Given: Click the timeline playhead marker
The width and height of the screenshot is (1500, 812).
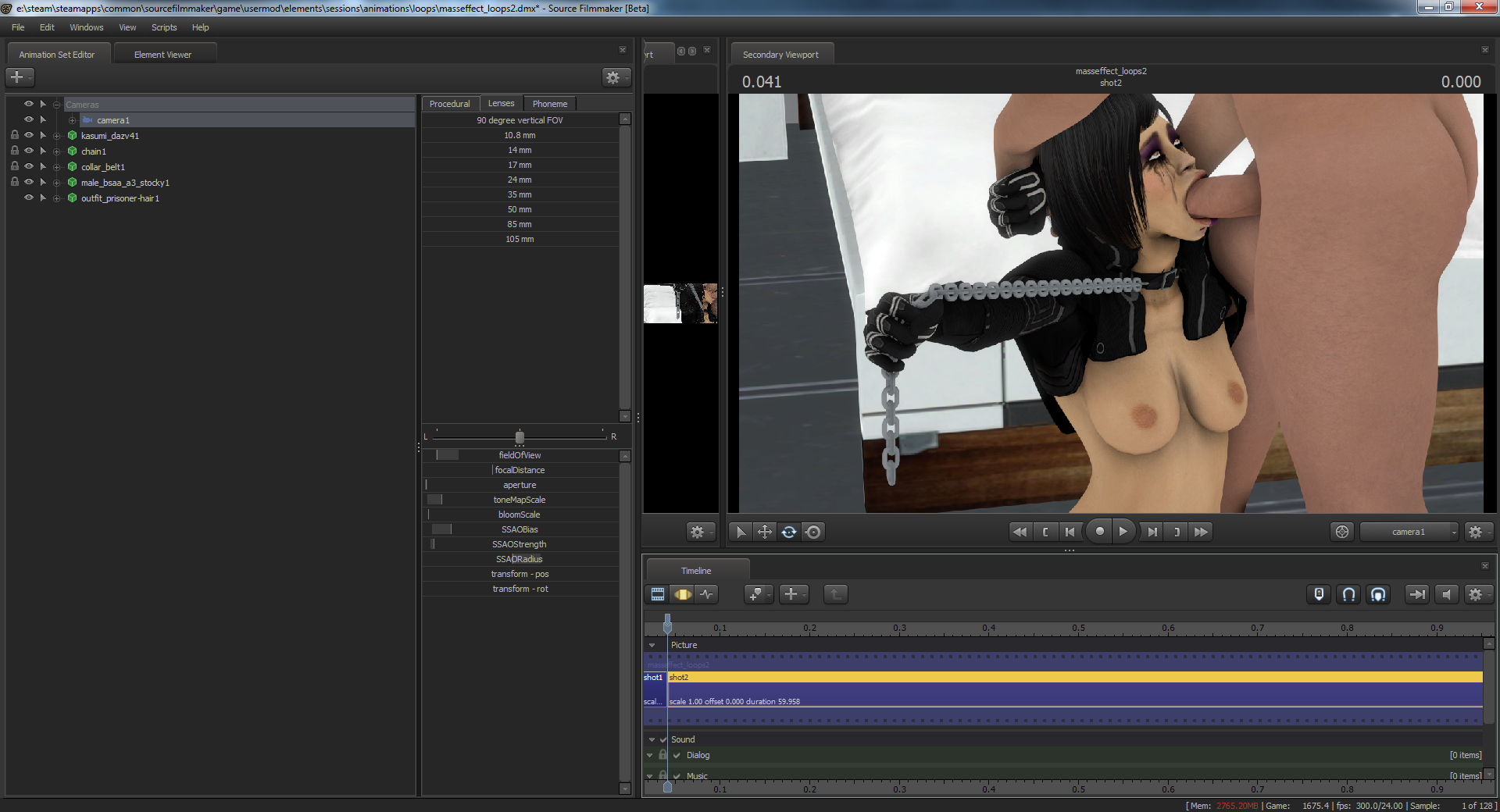Looking at the screenshot, I should click(x=667, y=624).
